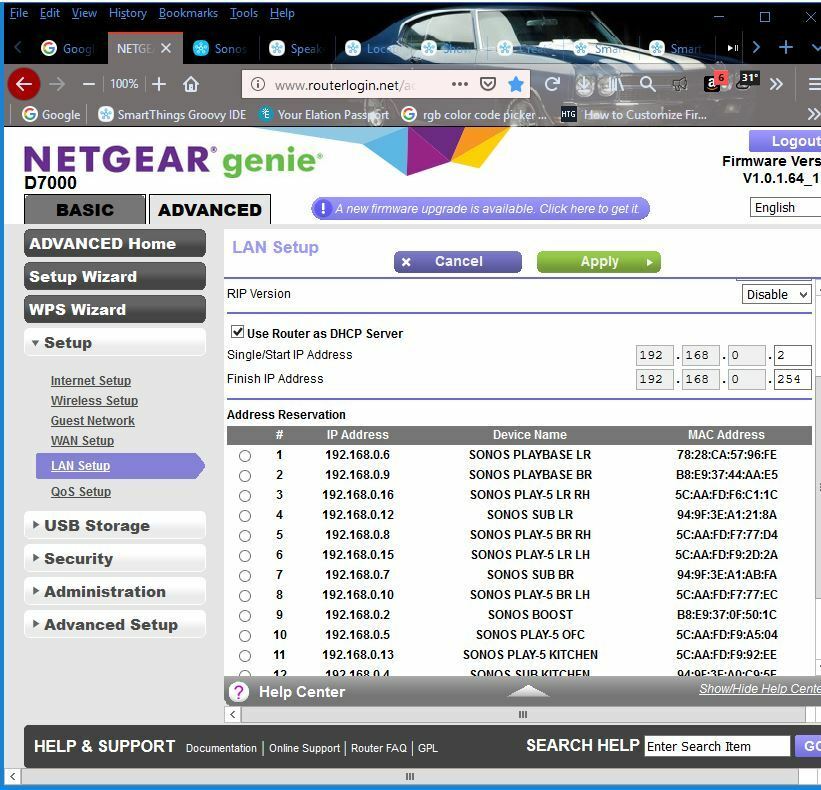Expand the Help Center panel arrow
The height and width of the screenshot is (790, 821).
(x=528, y=692)
